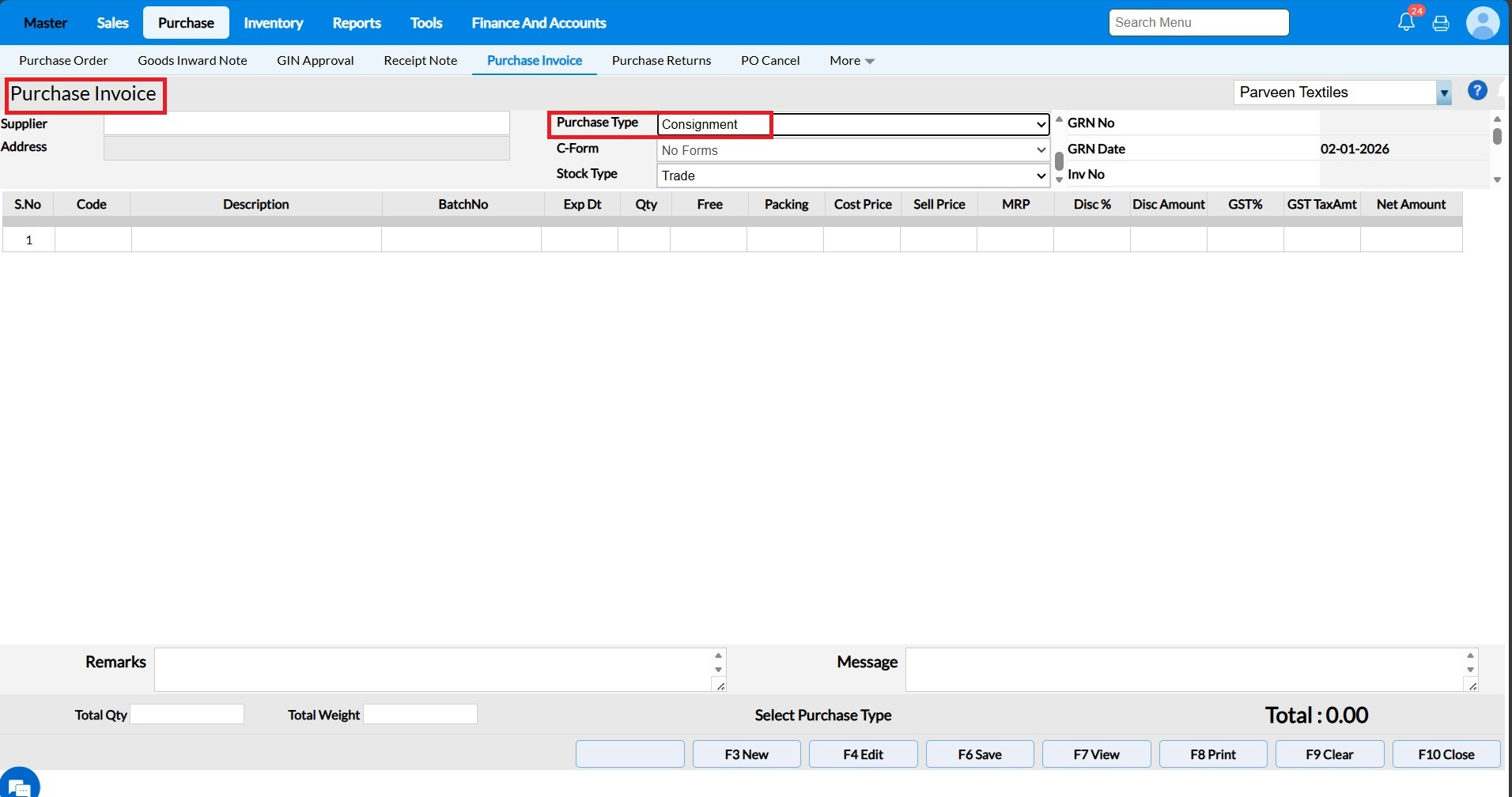
Task: Open the user profile avatar
Action: 1482,23
